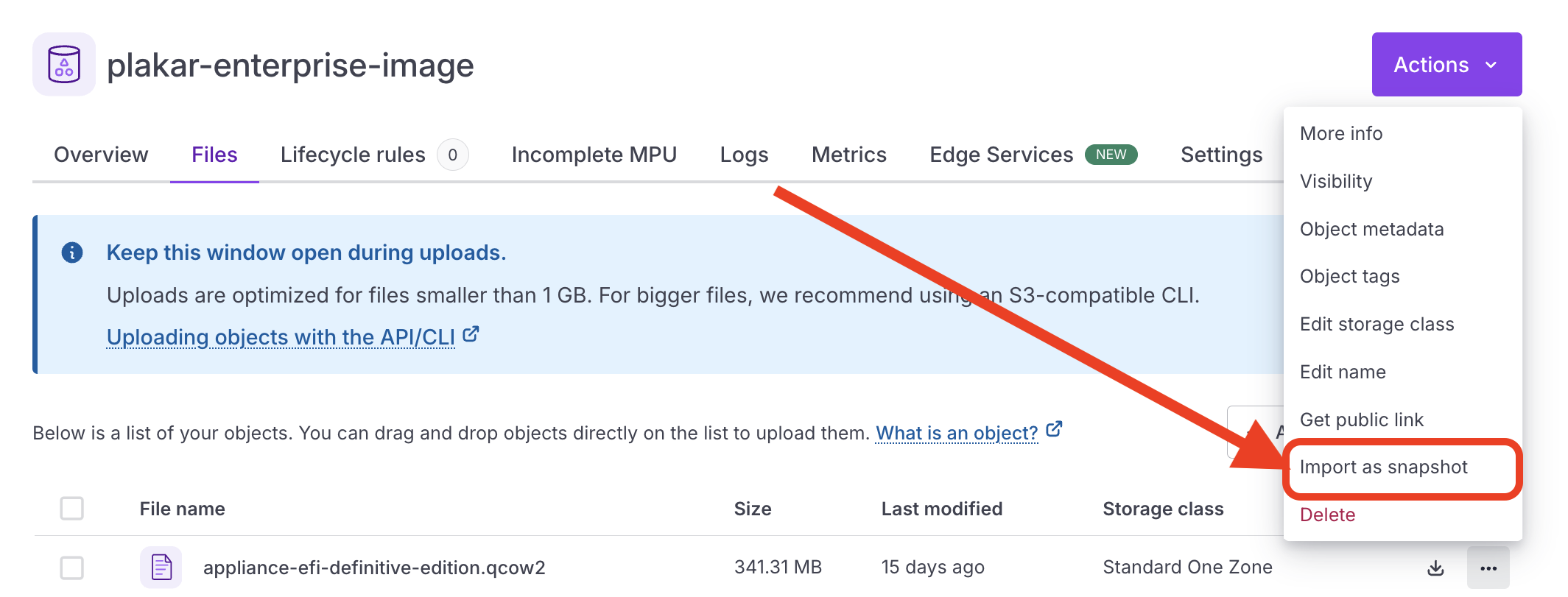Tick the select-all checkbox in the table header
This screenshot has height=597, width=1568.
[x=71, y=508]
